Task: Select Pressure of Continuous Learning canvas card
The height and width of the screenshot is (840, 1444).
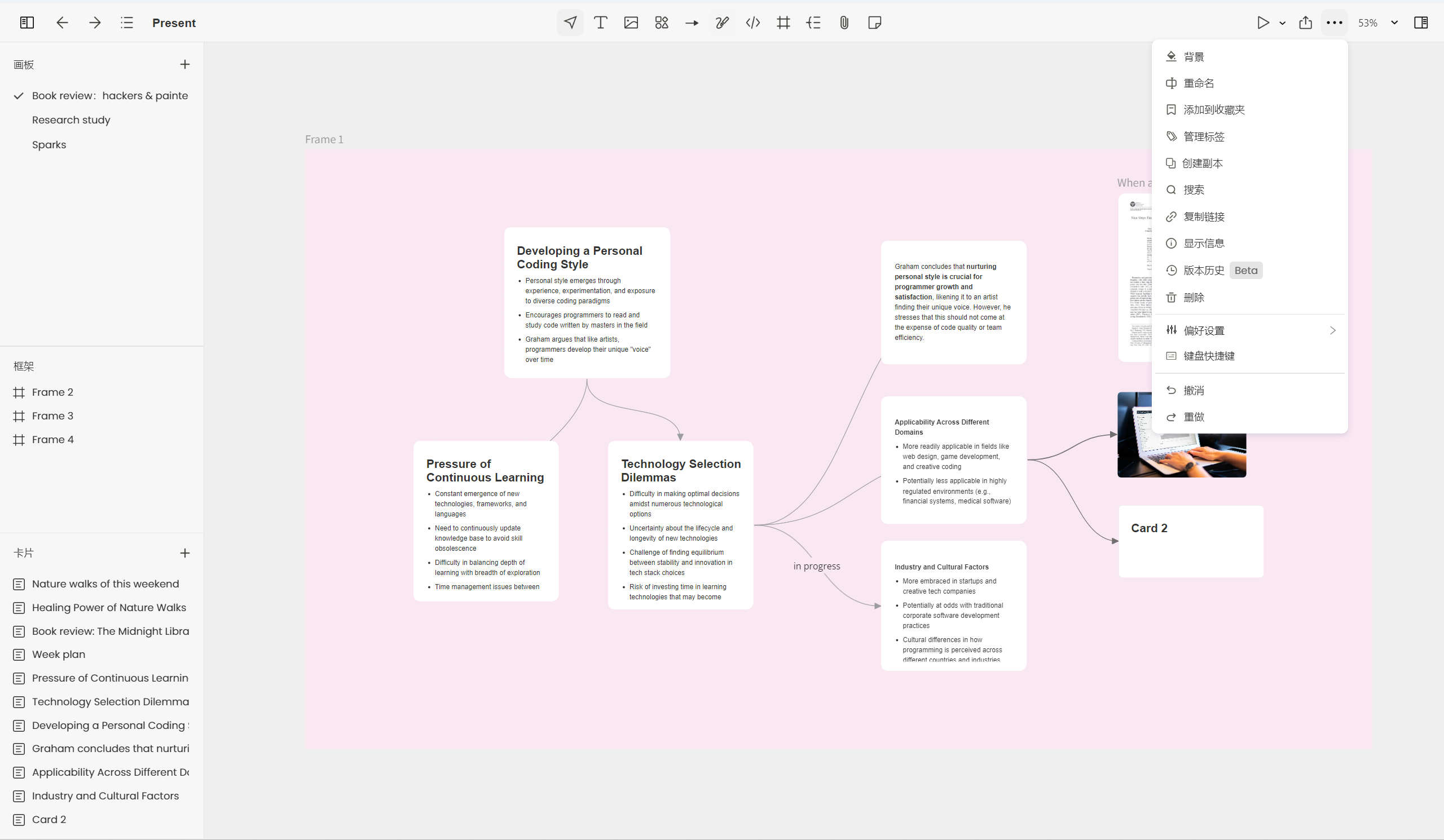Action: [x=486, y=521]
